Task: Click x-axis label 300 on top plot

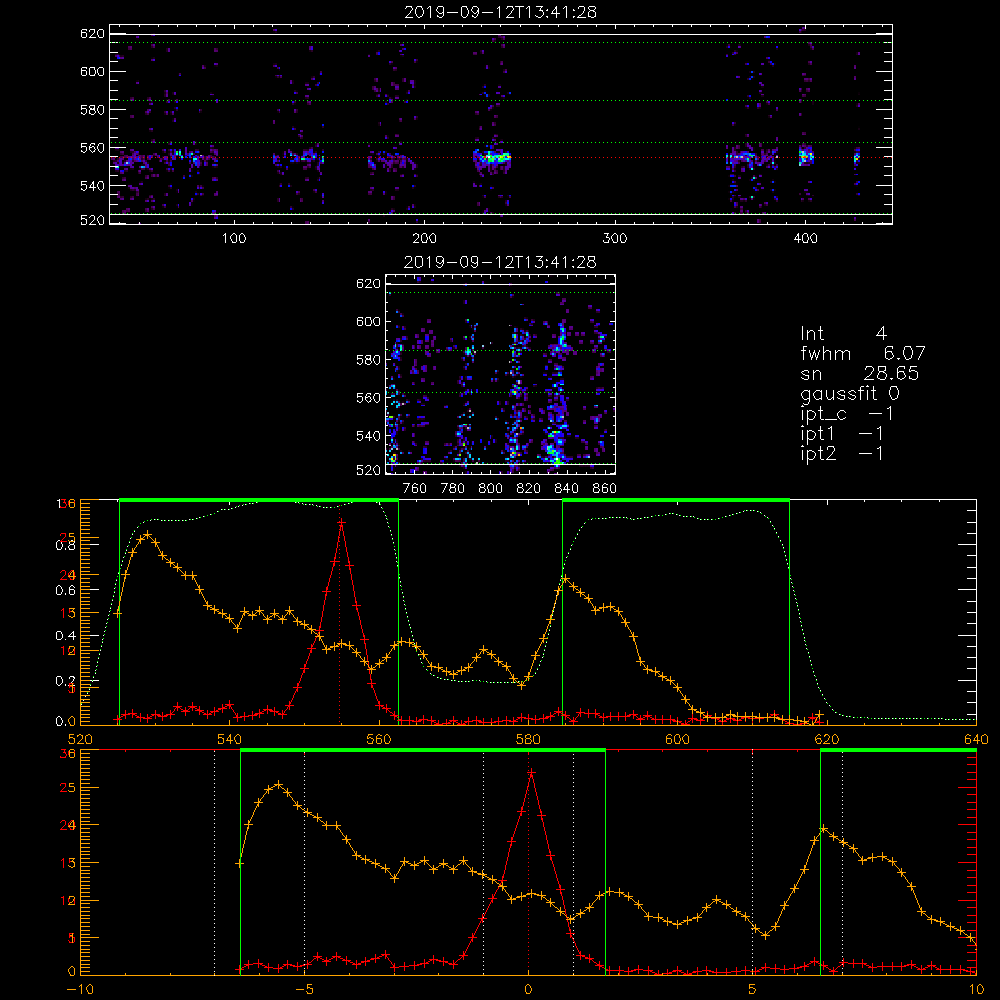Action: (615, 239)
